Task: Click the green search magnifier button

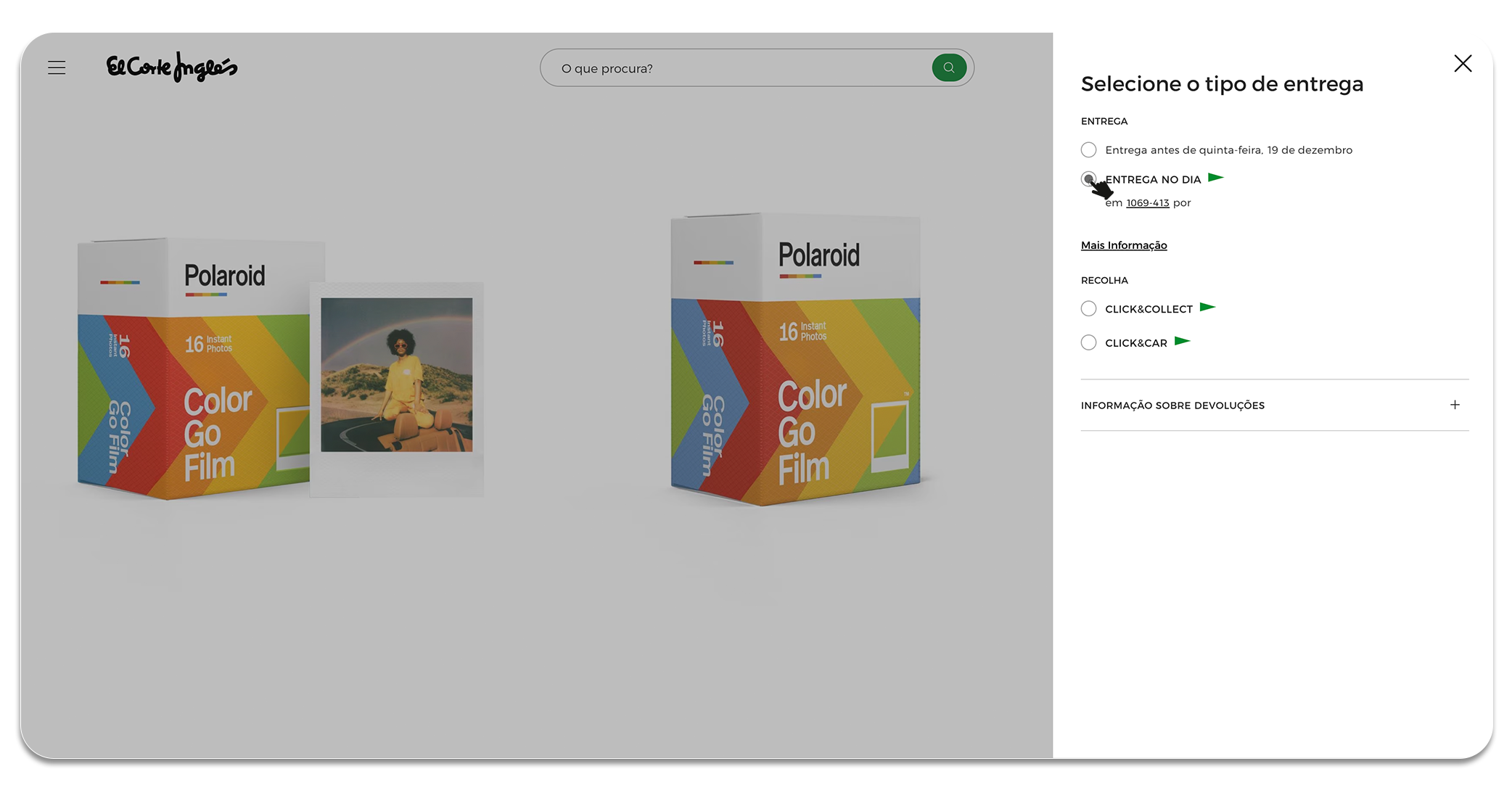Action: (949, 67)
